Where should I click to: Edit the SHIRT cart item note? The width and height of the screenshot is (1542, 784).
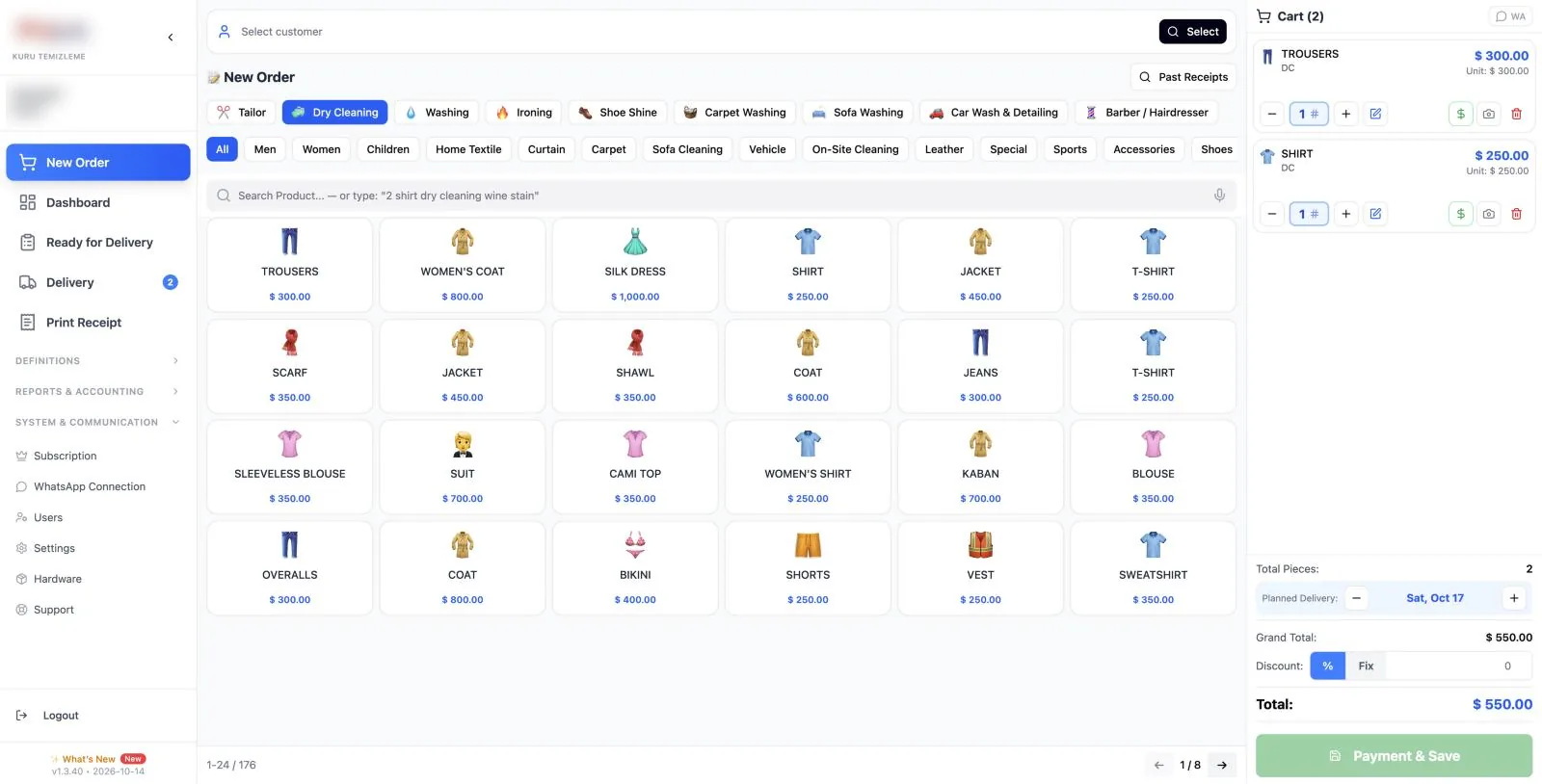tap(1375, 214)
